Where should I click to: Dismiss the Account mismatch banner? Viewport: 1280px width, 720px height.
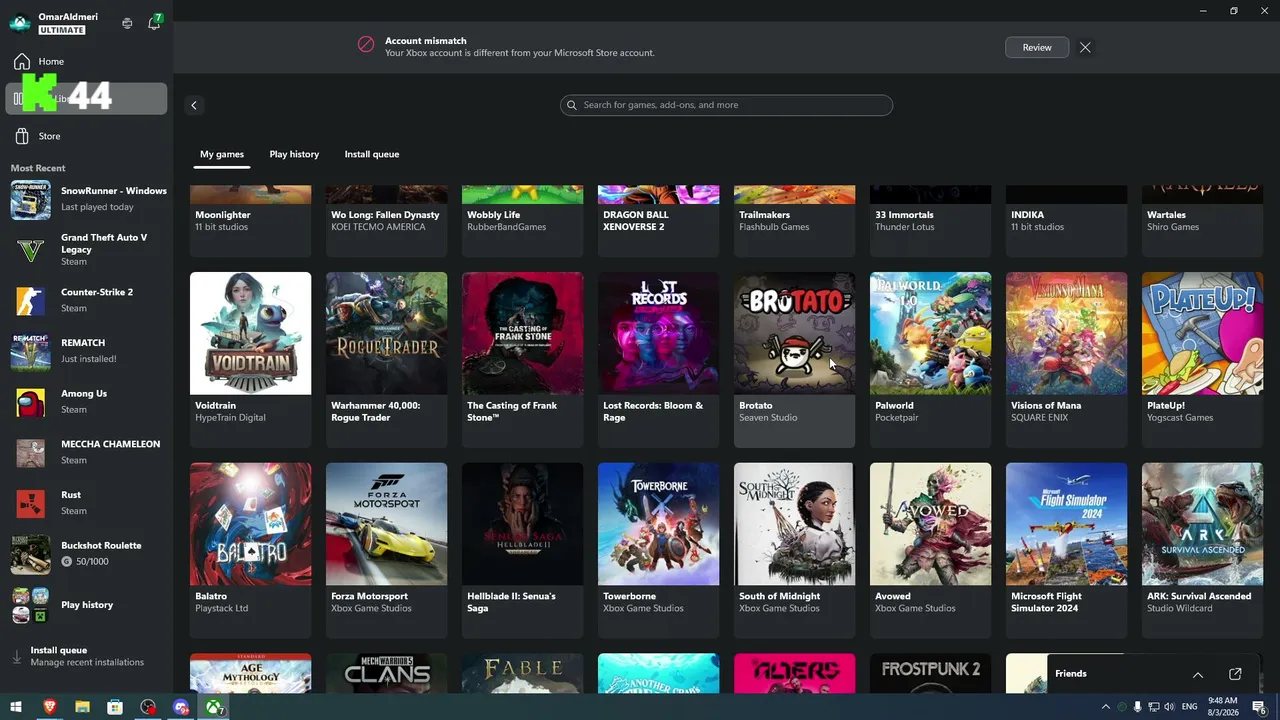(1085, 47)
